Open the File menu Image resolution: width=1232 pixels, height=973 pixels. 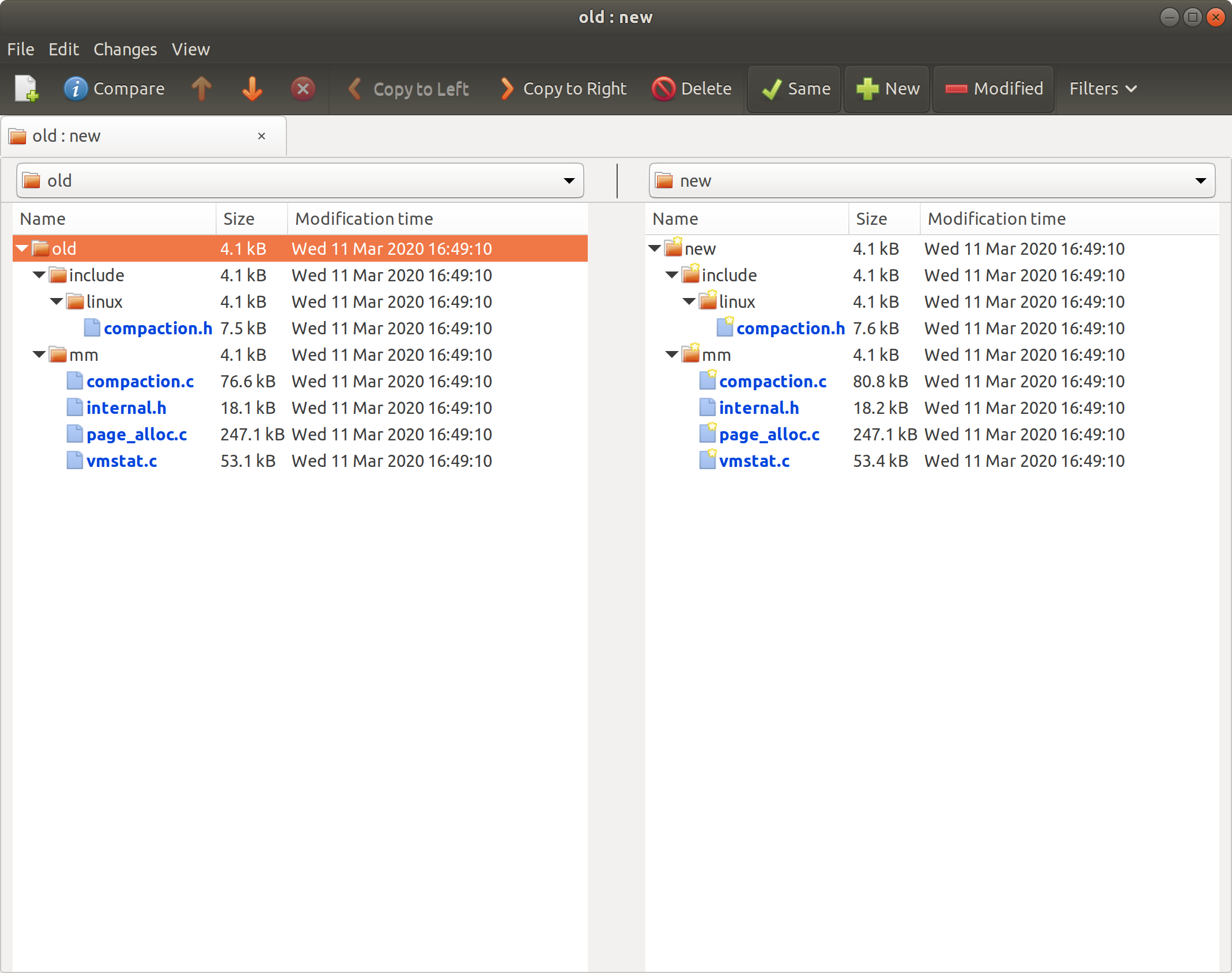(x=20, y=48)
